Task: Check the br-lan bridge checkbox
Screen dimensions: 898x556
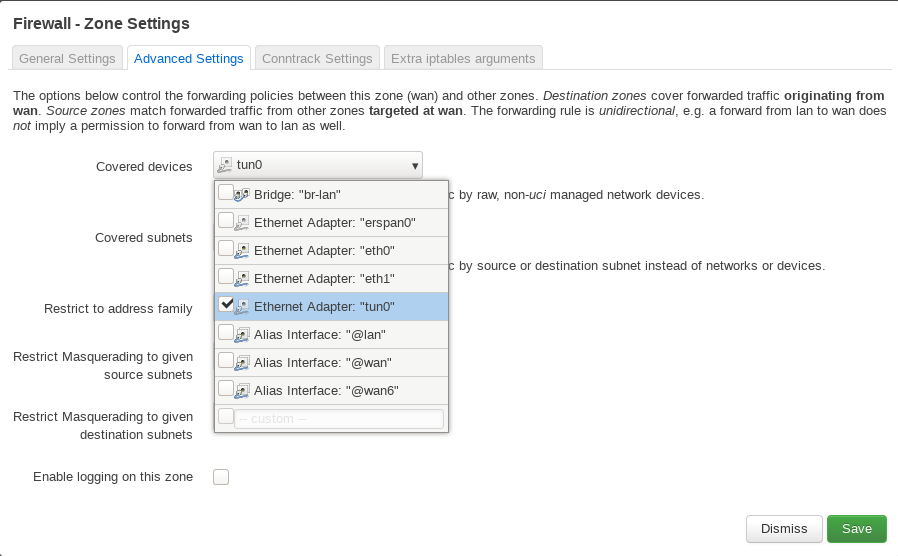Action: [x=226, y=192]
